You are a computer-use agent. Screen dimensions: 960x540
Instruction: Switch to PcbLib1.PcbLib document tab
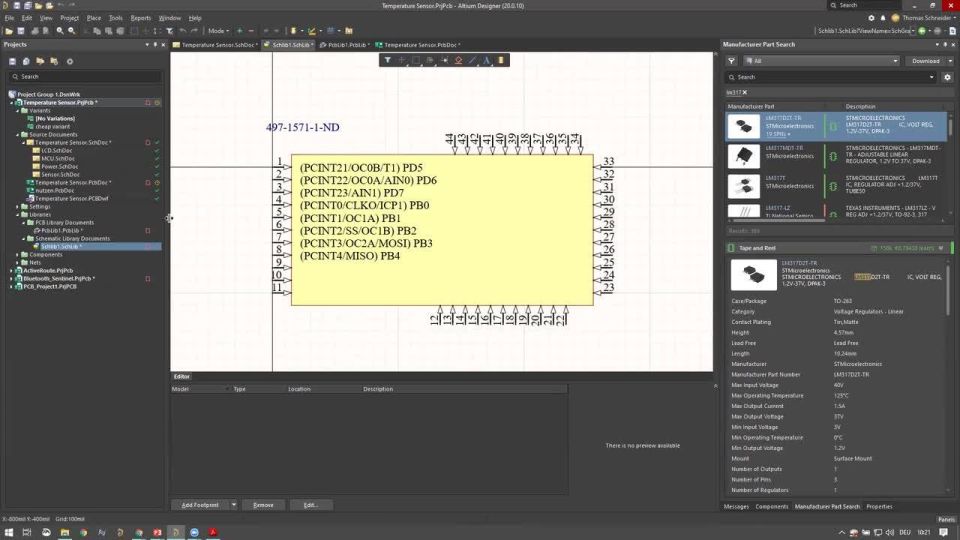click(x=345, y=45)
